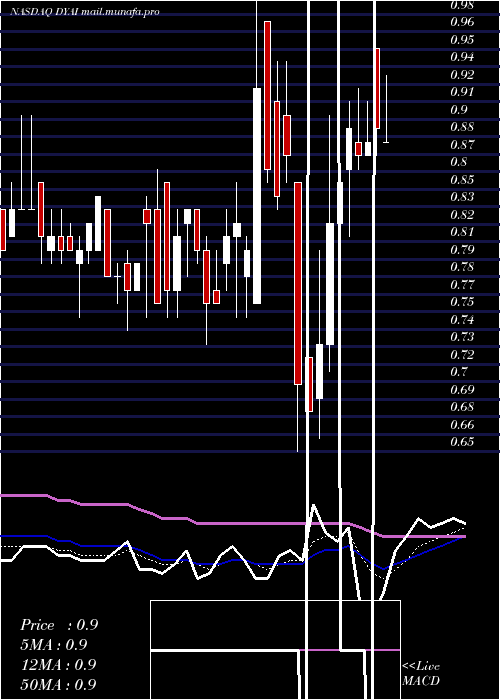Pick the 0.81 price axis label

[462, 232]
